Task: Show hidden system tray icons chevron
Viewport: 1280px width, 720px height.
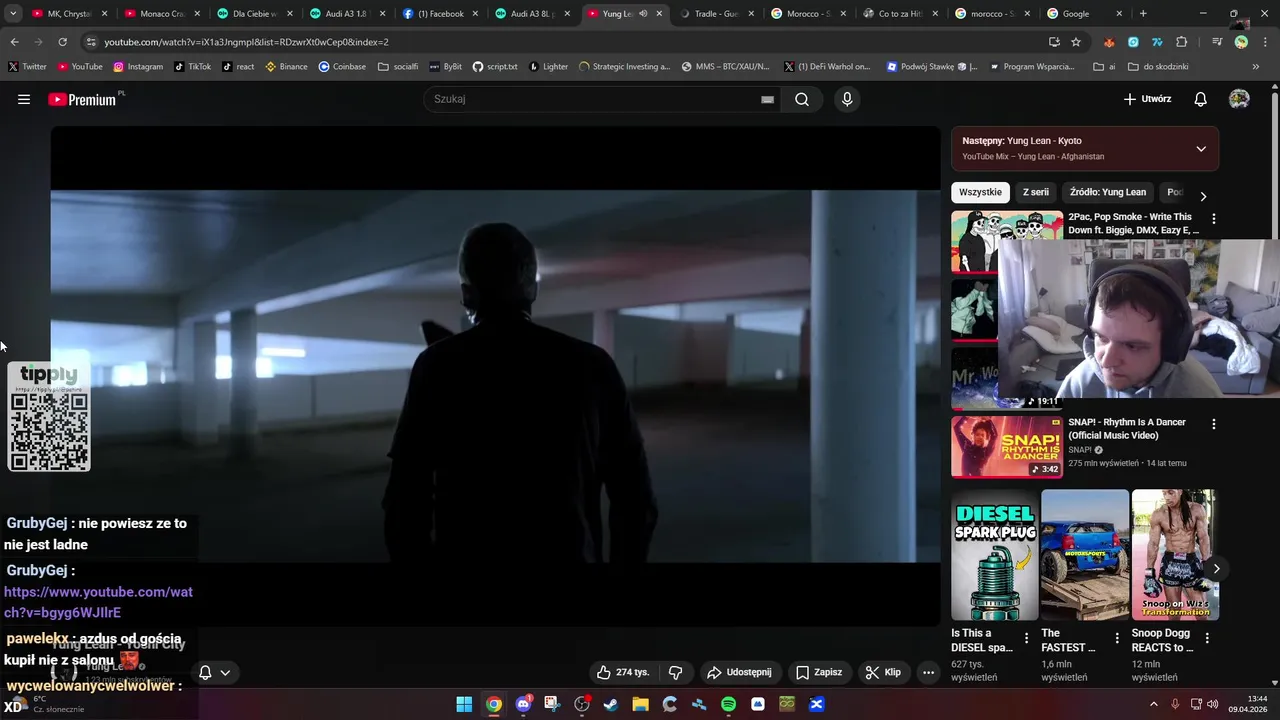Action: pyautogui.click(x=1153, y=704)
